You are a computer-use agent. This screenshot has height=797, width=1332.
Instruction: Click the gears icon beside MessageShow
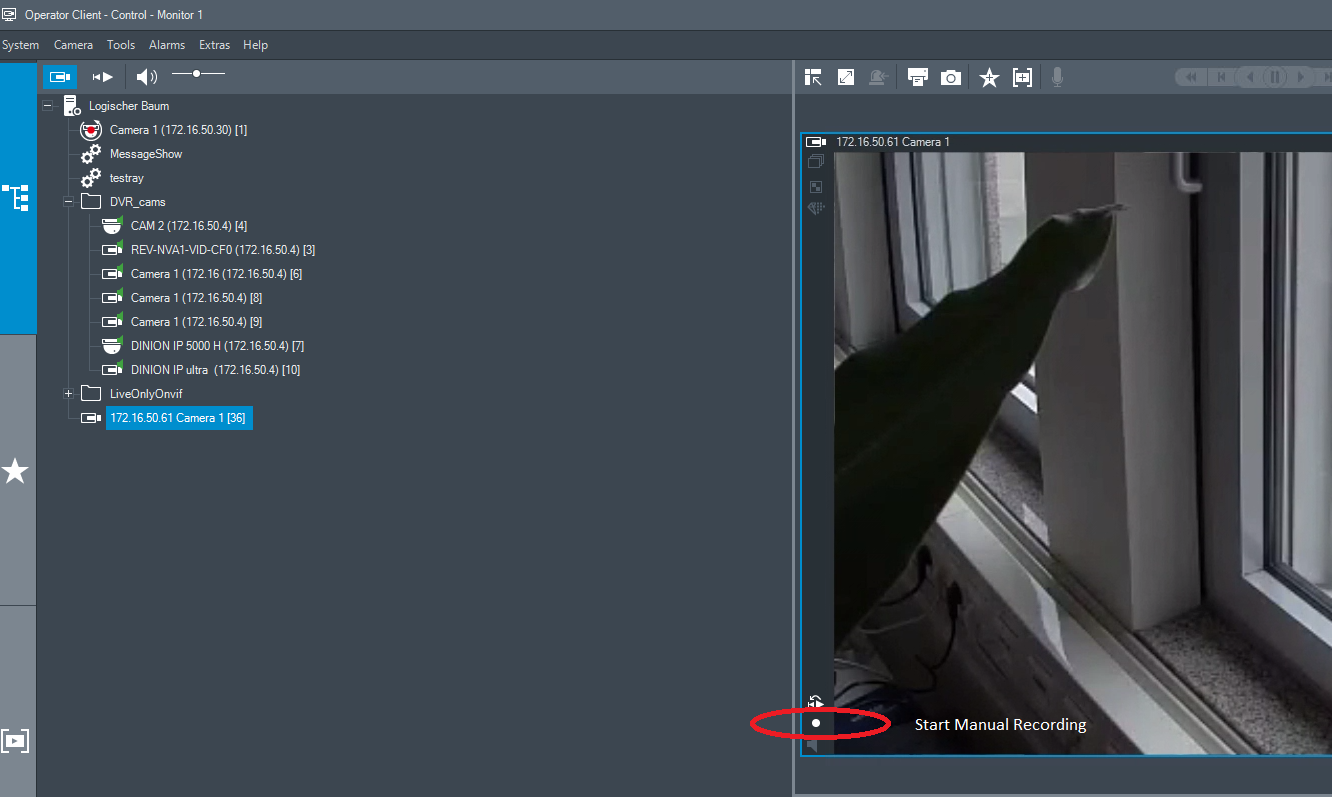(91, 154)
